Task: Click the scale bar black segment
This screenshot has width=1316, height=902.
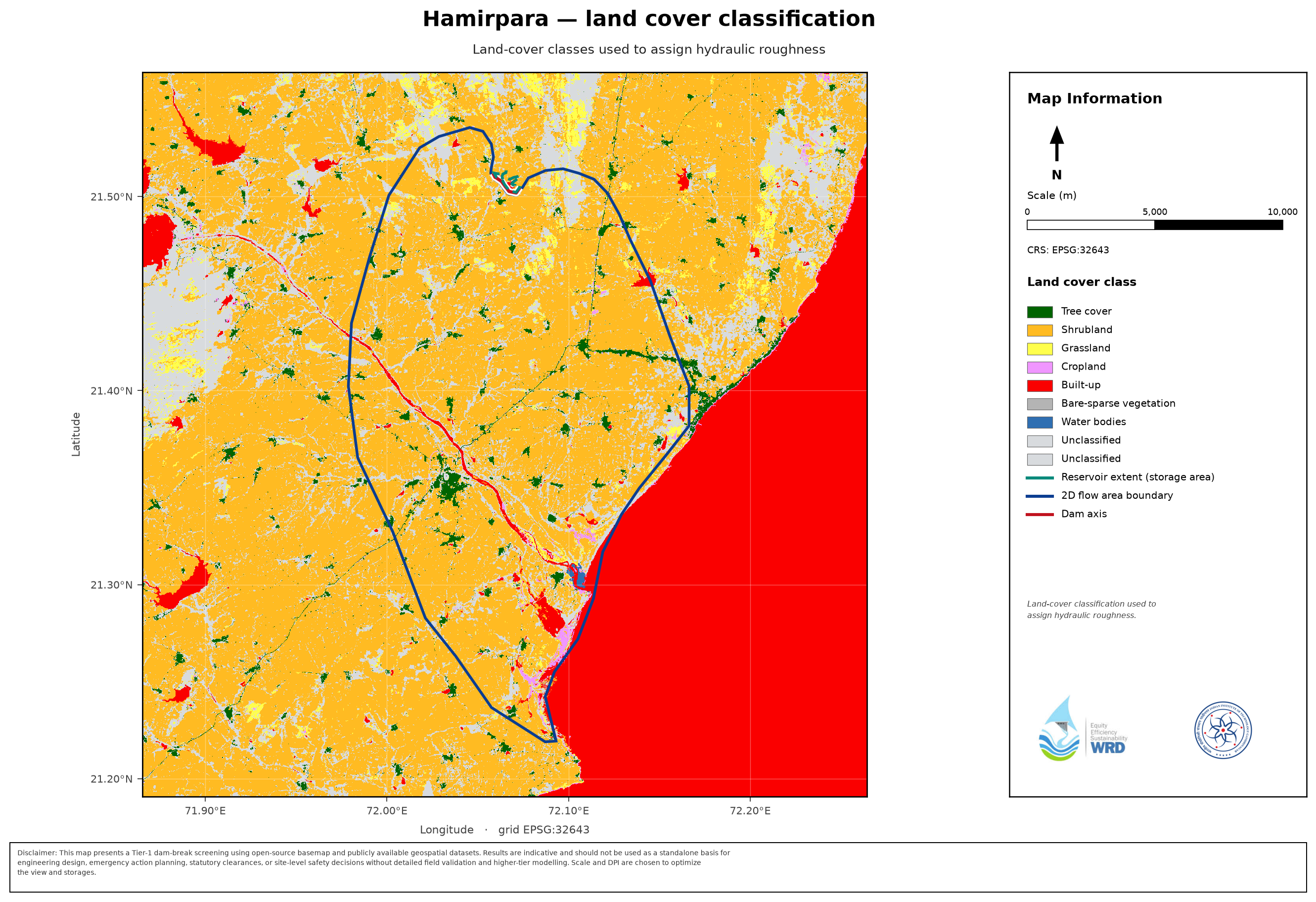Action: [x=1219, y=225]
